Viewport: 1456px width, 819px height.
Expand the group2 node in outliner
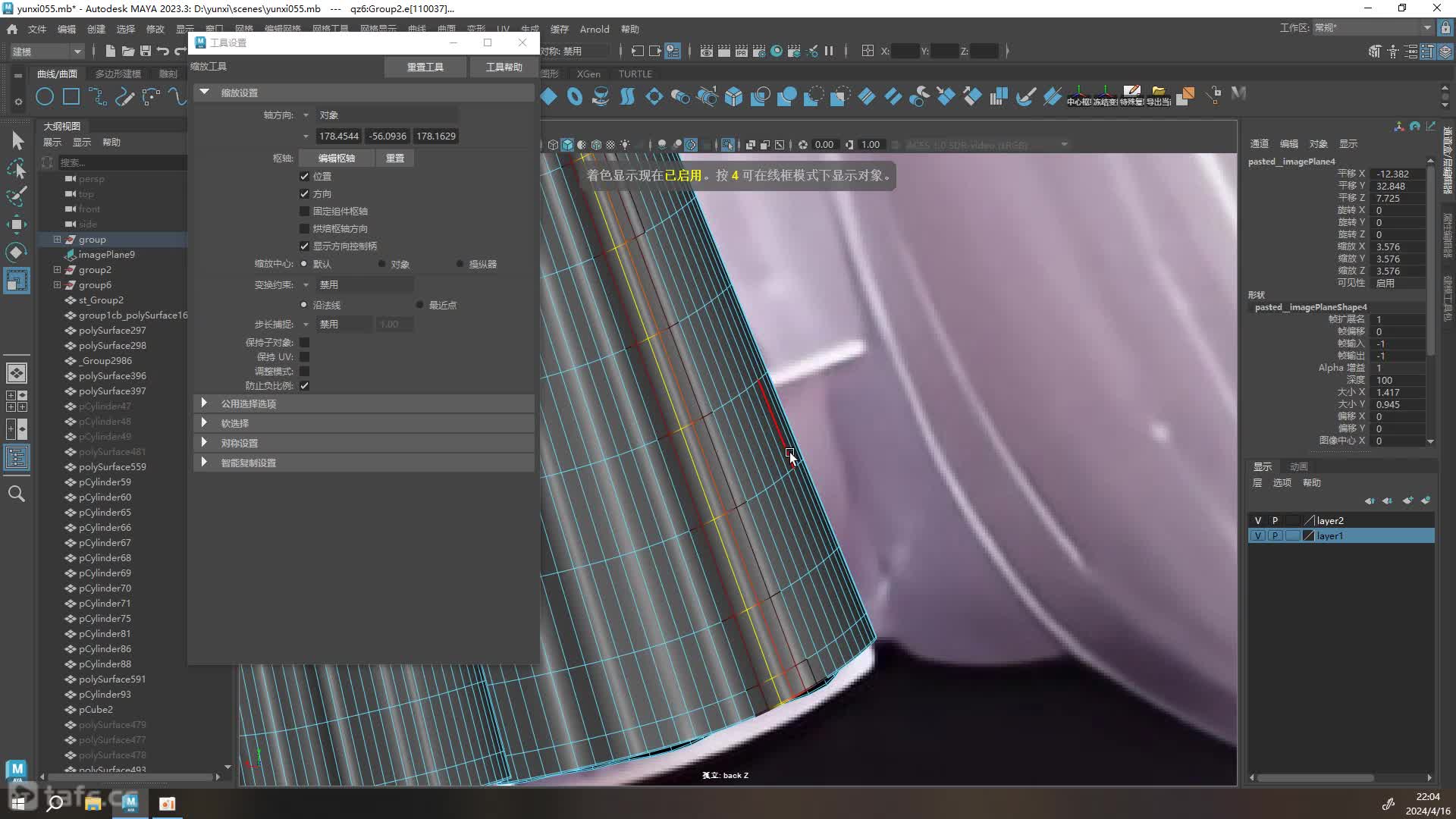(x=57, y=269)
